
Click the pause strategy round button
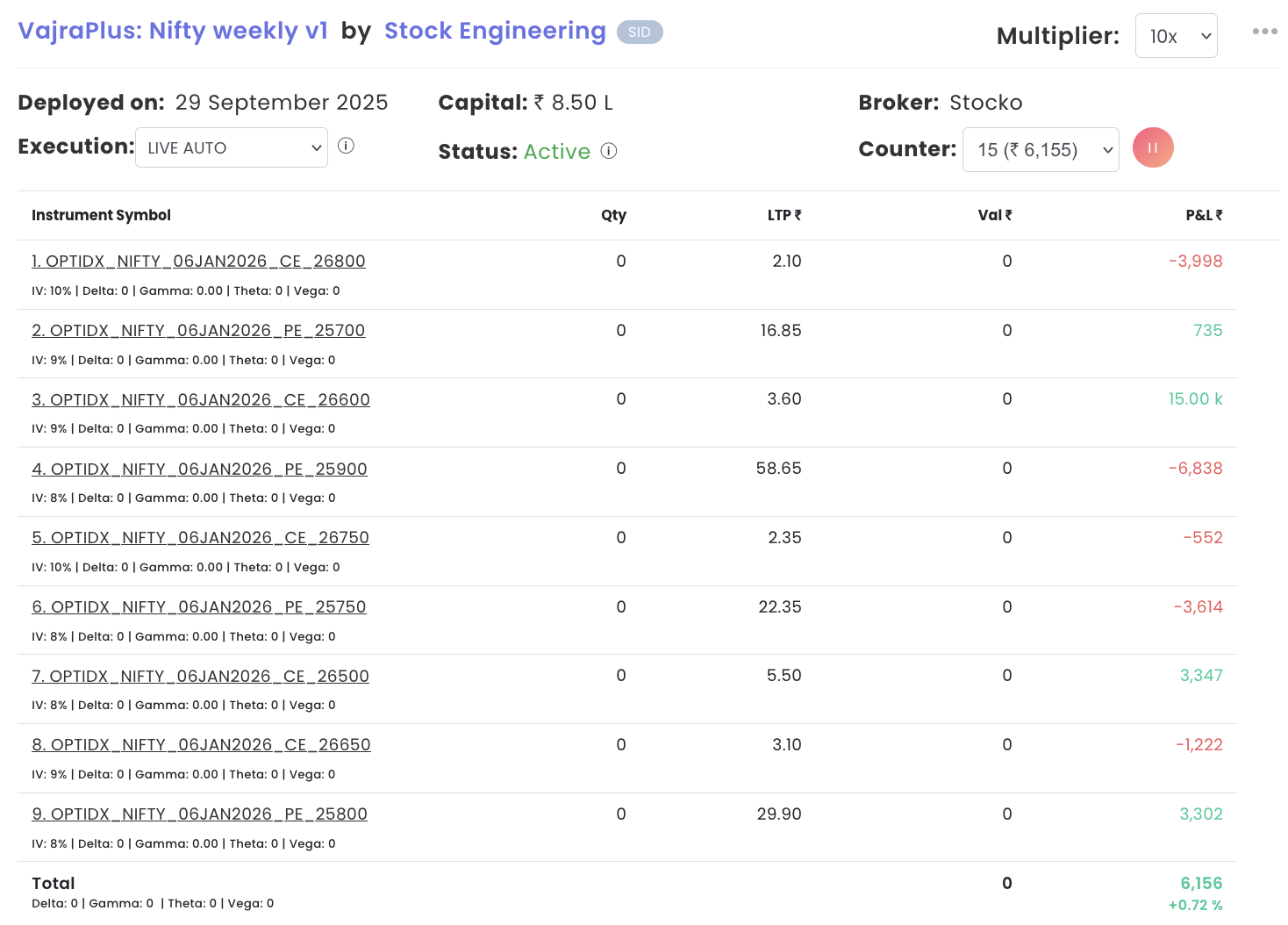pos(1152,147)
